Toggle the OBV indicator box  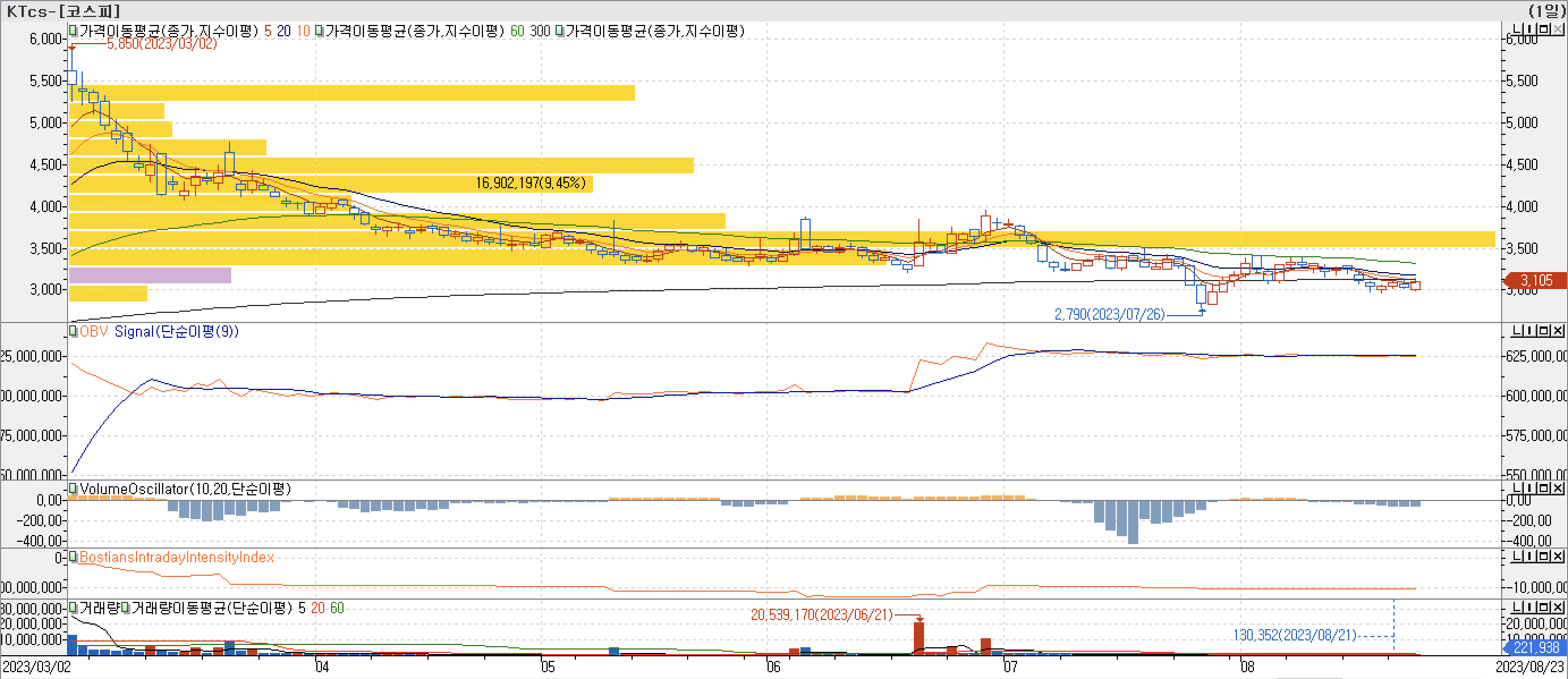[x=73, y=331]
